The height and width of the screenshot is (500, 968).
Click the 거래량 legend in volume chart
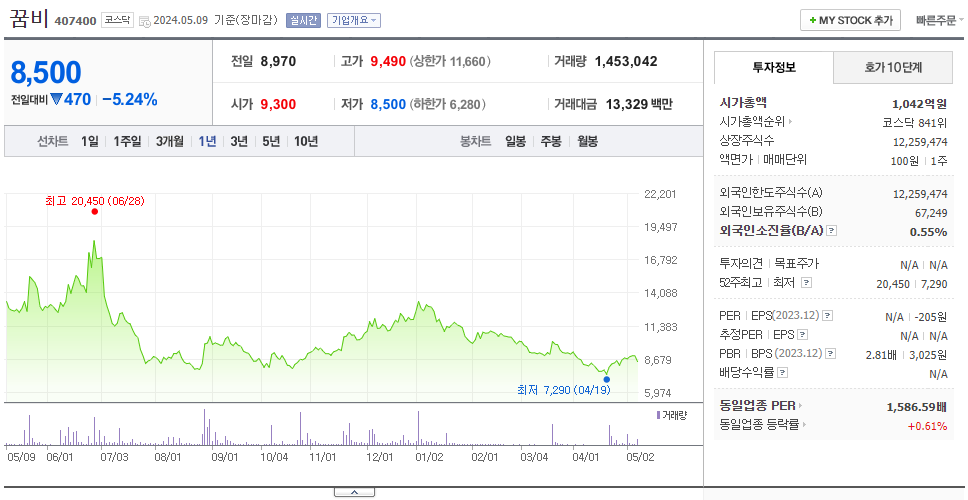click(671, 415)
